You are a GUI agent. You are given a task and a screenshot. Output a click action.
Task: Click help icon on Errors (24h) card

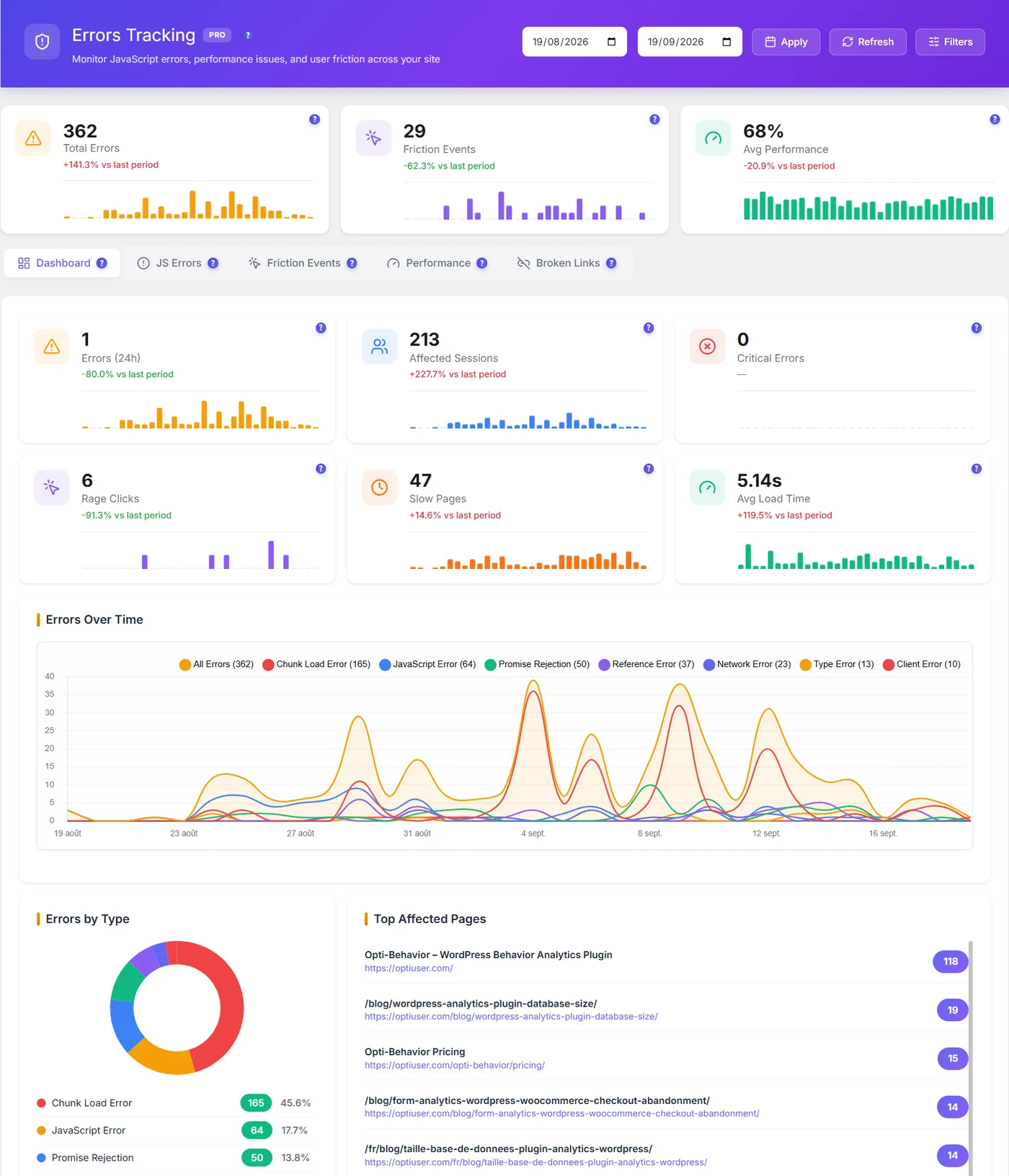[321, 328]
